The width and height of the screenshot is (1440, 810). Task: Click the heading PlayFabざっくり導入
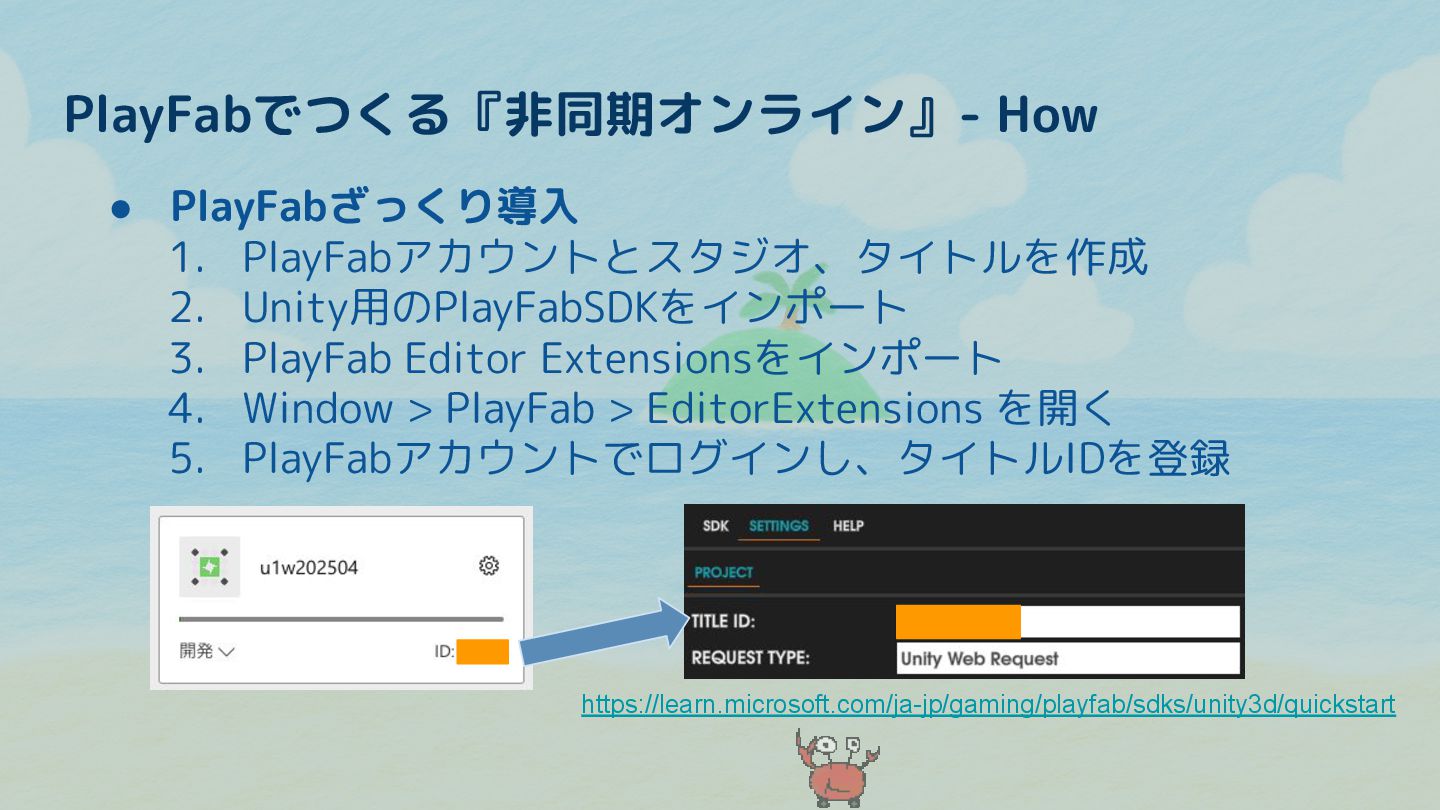(374, 207)
